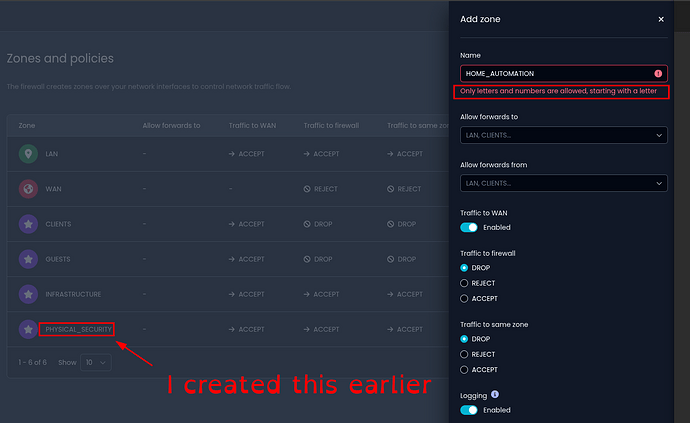Image resolution: width=690 pixels, height=423 pixels.
Task: Click the Name field containing HOME_AUTOMATION
Action: coord(555,74)
